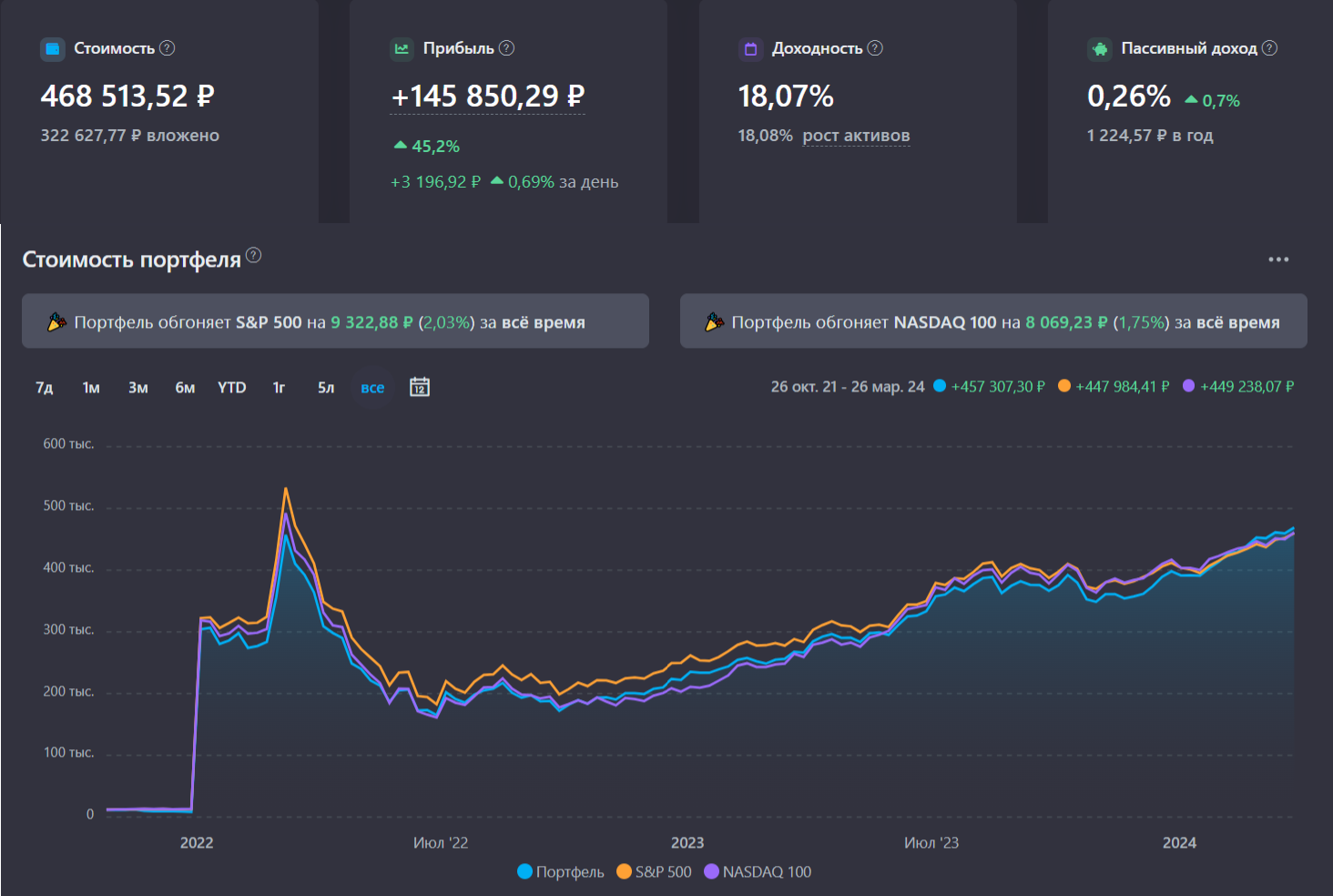
Task: Toggle S&P 500 series in chart legend
Action: point(655,871)
